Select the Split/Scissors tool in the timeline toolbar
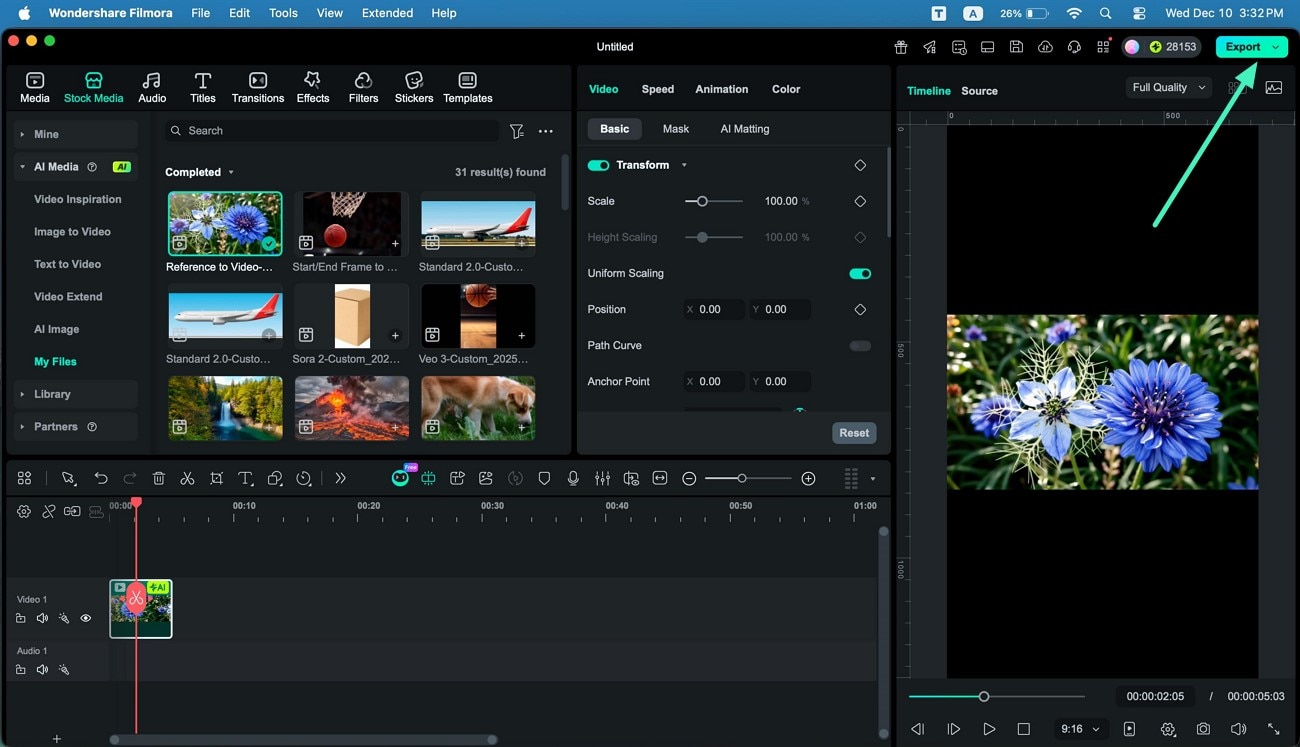The image size is (1300, 747). (x=187, y=478)
